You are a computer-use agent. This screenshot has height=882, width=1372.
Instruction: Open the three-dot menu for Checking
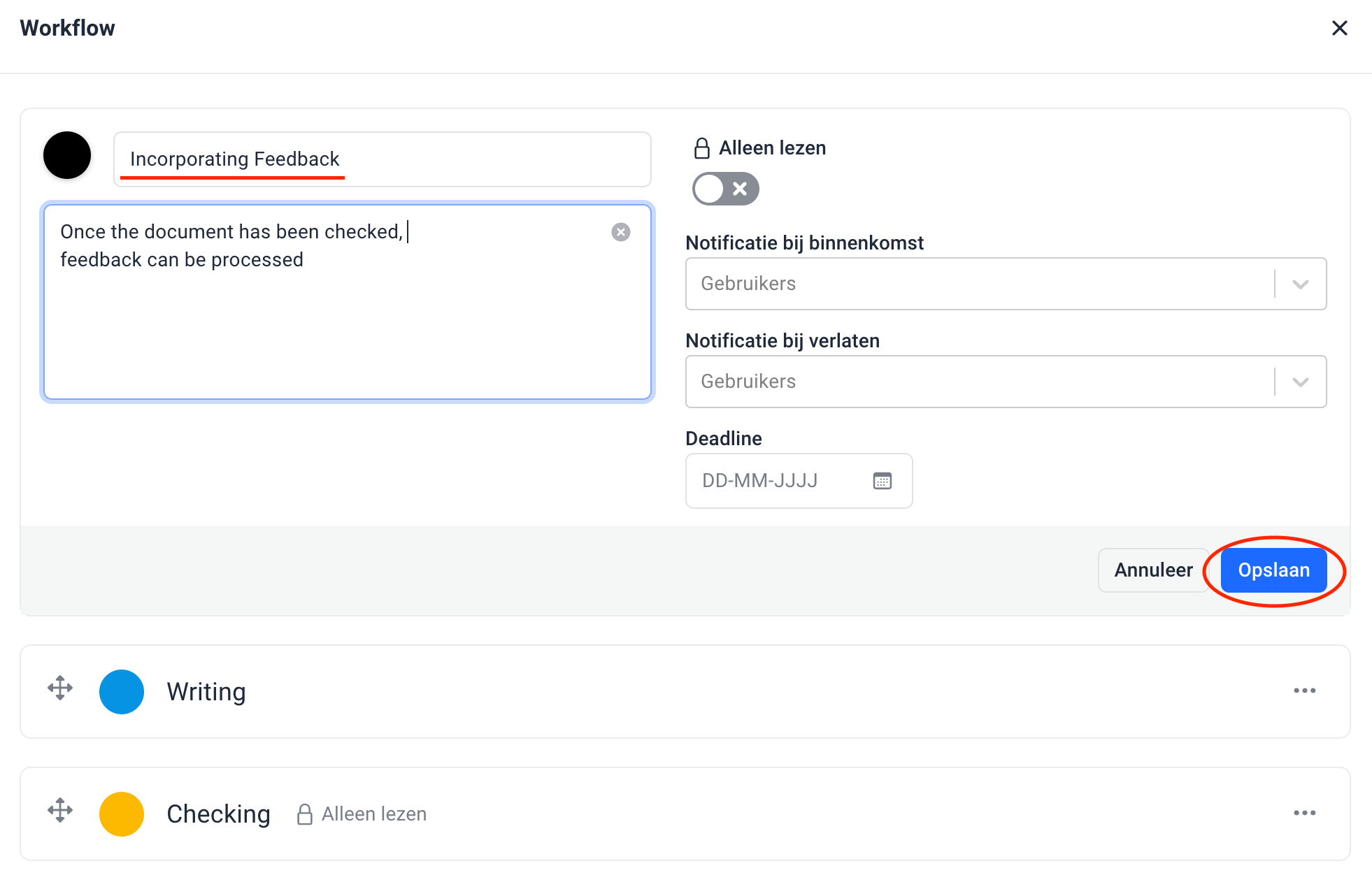coord(1303,813)
